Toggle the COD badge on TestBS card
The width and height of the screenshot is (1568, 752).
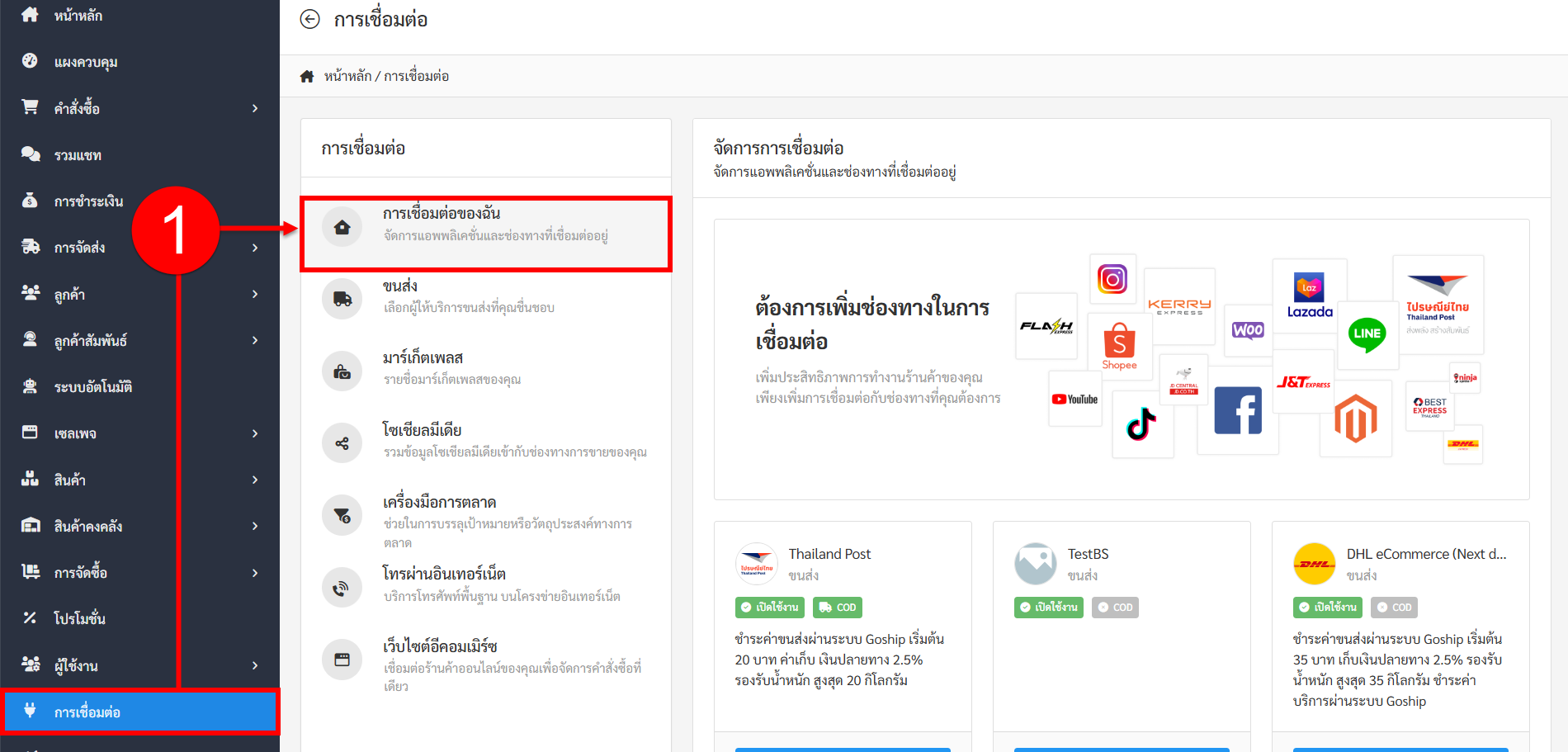click(x=1115, y=608)
